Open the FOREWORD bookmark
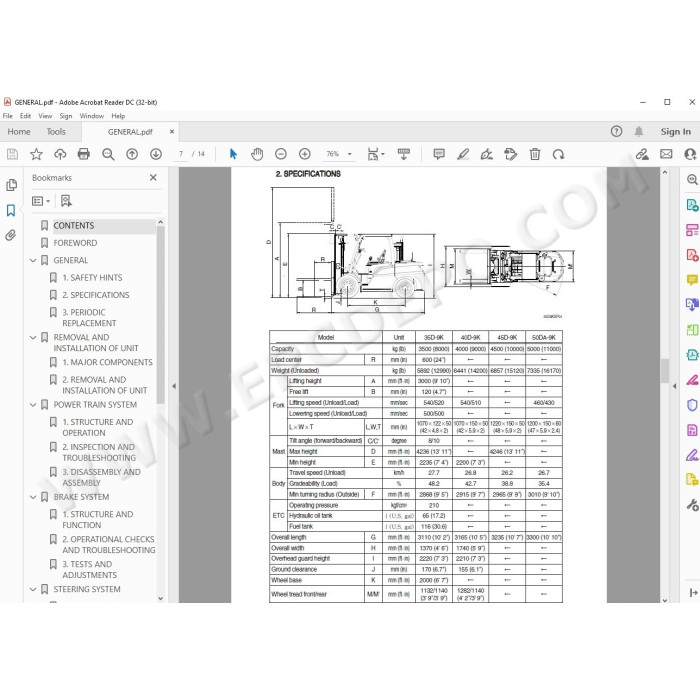This screenshot has width=700, height=700. point(75,243)
